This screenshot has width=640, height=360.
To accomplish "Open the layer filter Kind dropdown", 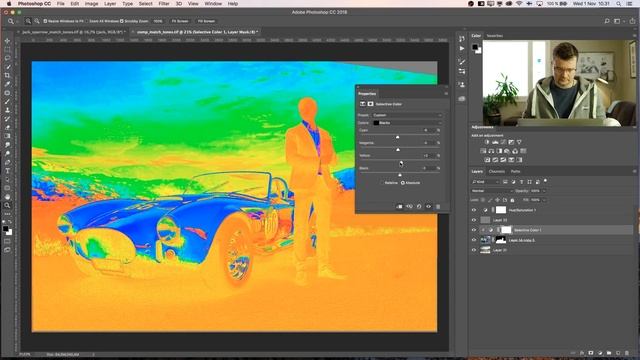I will (485, 182).
